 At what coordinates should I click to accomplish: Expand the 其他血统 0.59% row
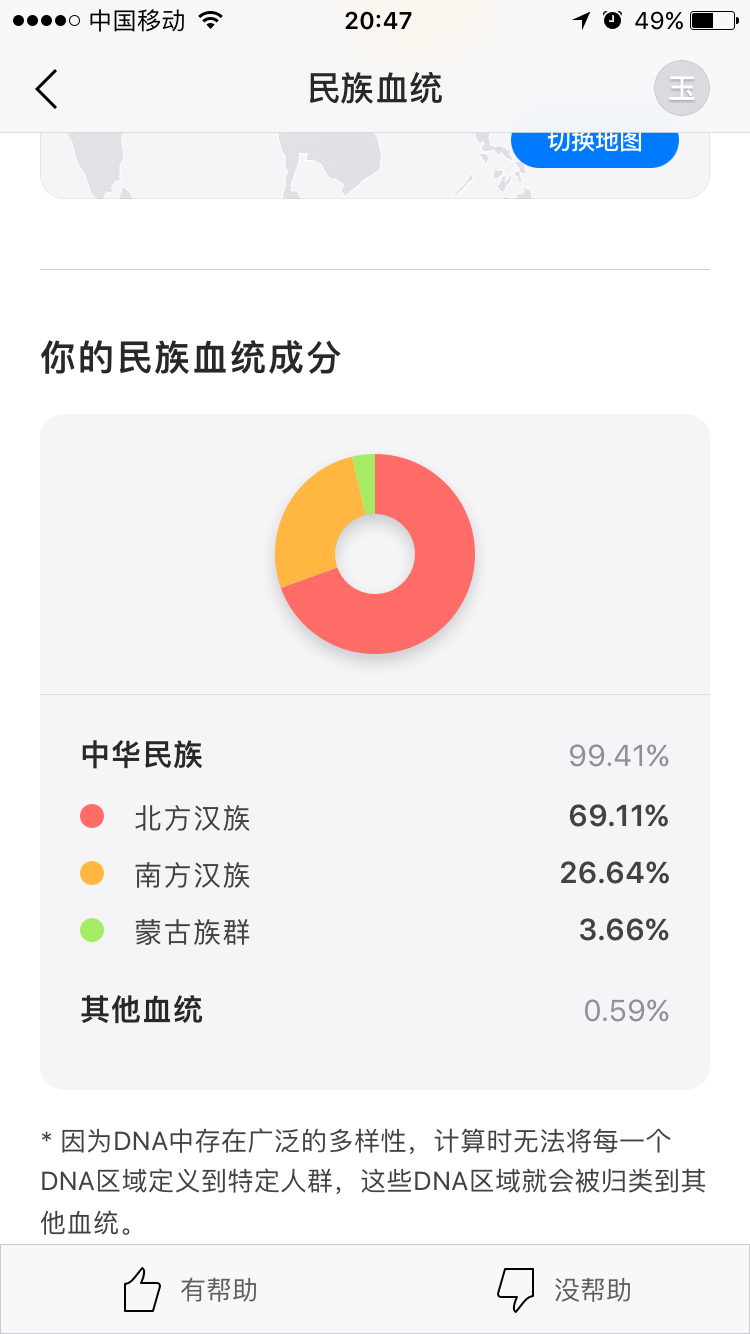(x=375, y=1010)
